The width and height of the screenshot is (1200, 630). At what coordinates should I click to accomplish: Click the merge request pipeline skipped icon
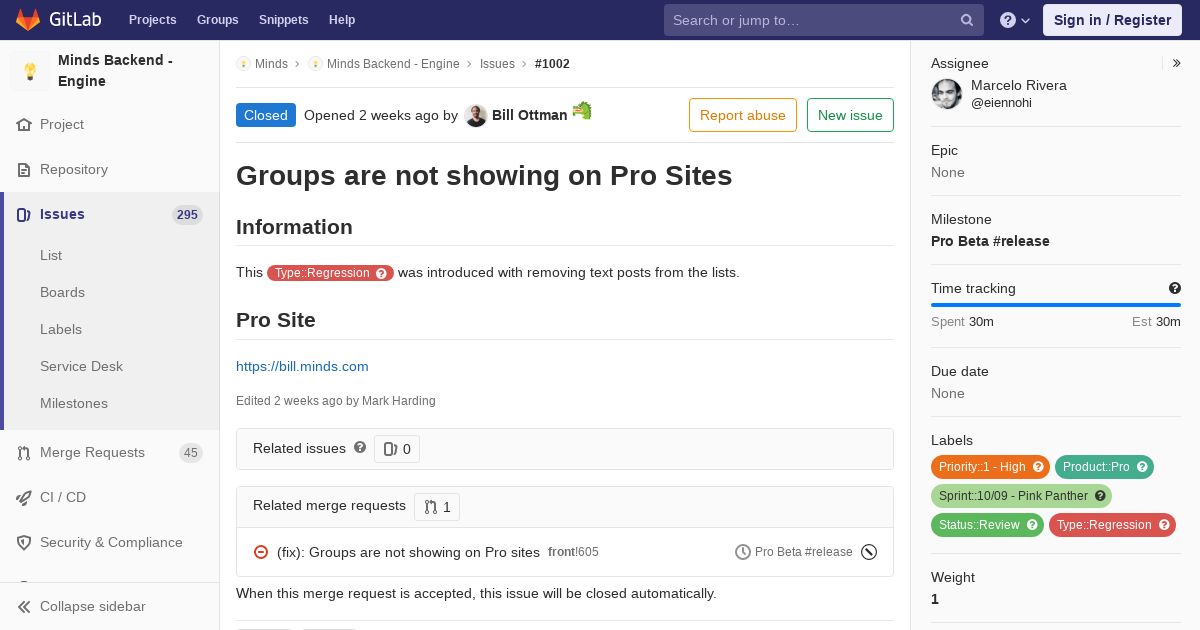869,552
